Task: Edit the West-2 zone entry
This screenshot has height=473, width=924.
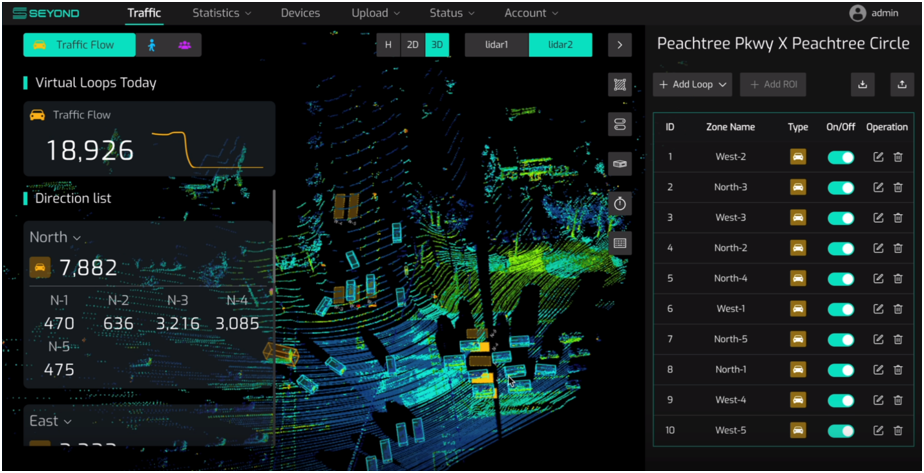Action: pos(878,158)
